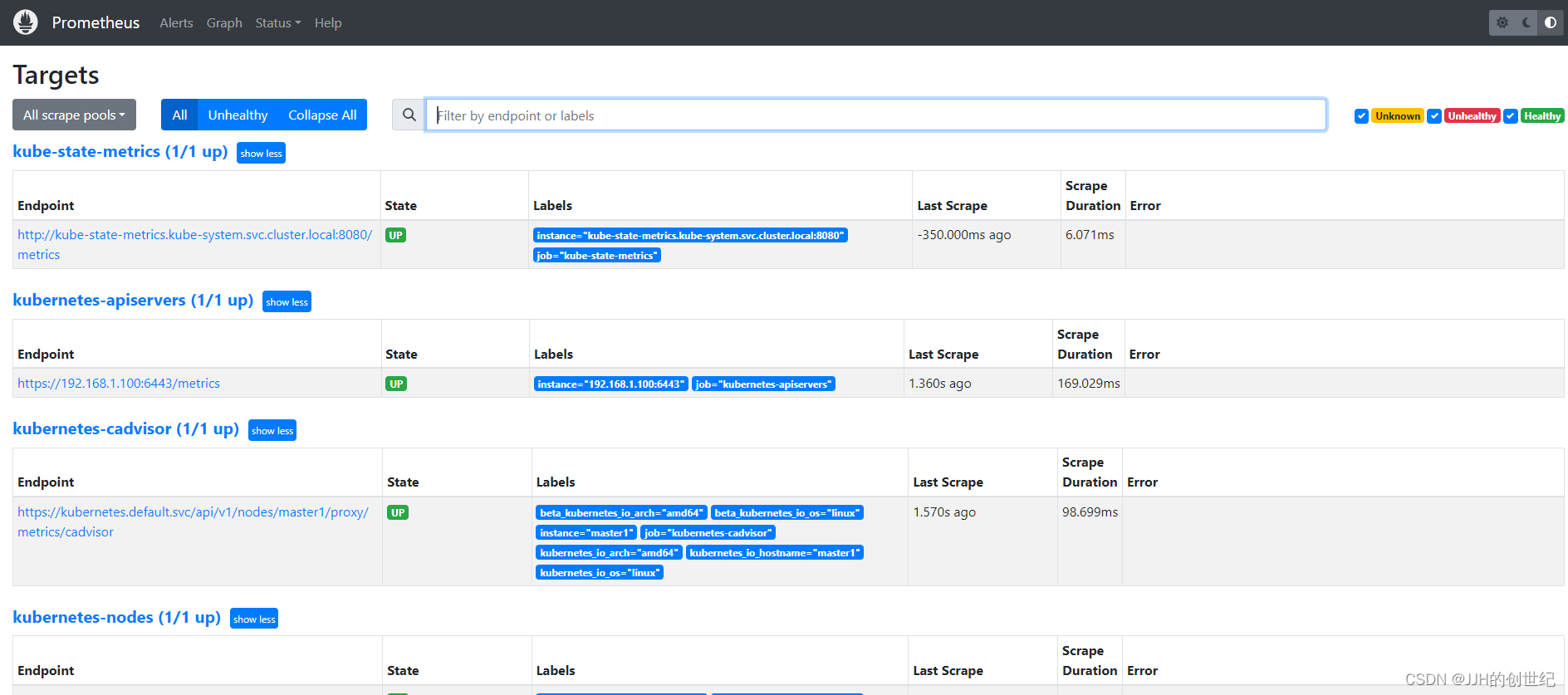
Task: Open the Status dropdown menu
Action: [x=277, y=22]
